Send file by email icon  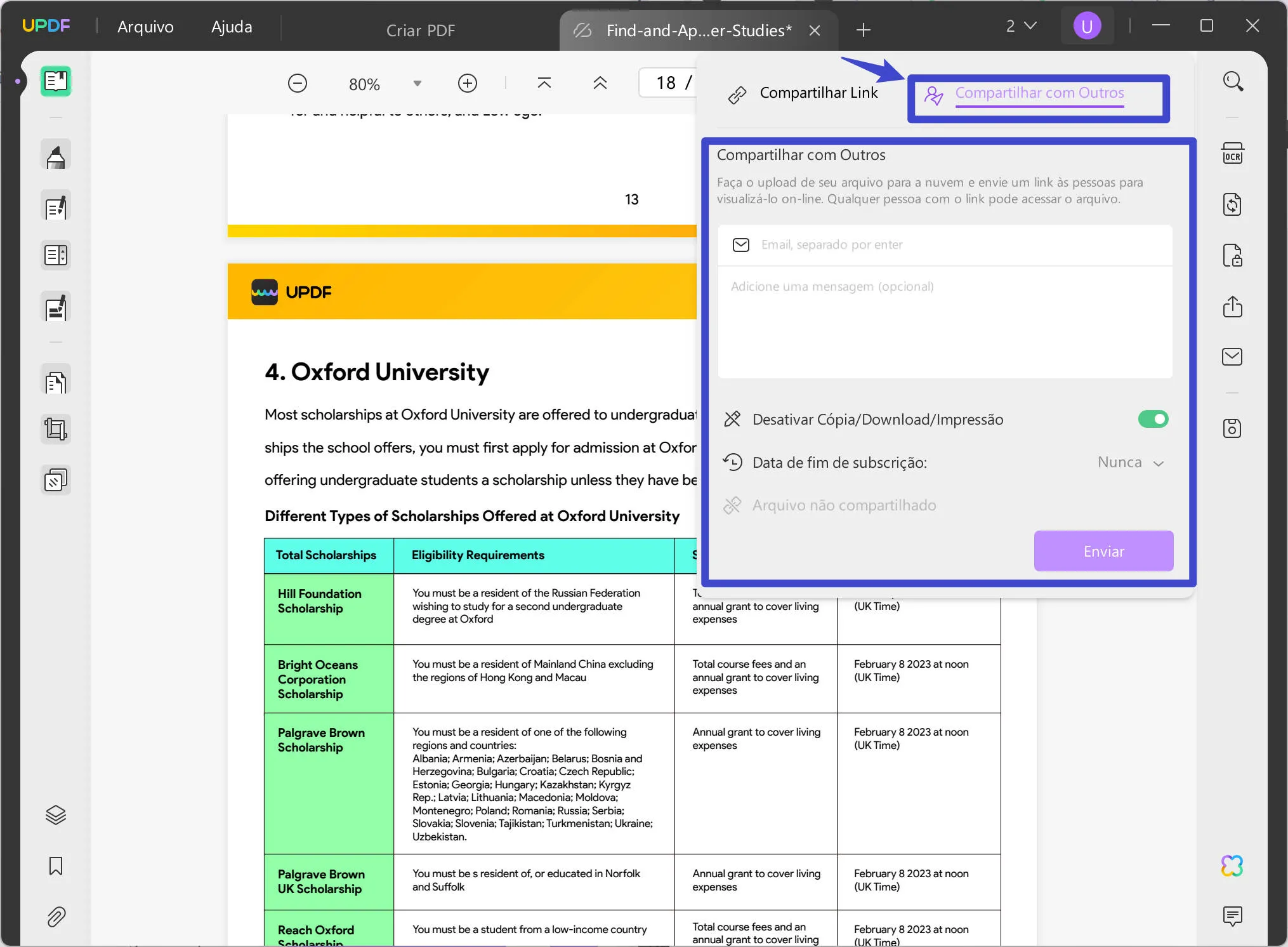click(x=1233, y=357)
